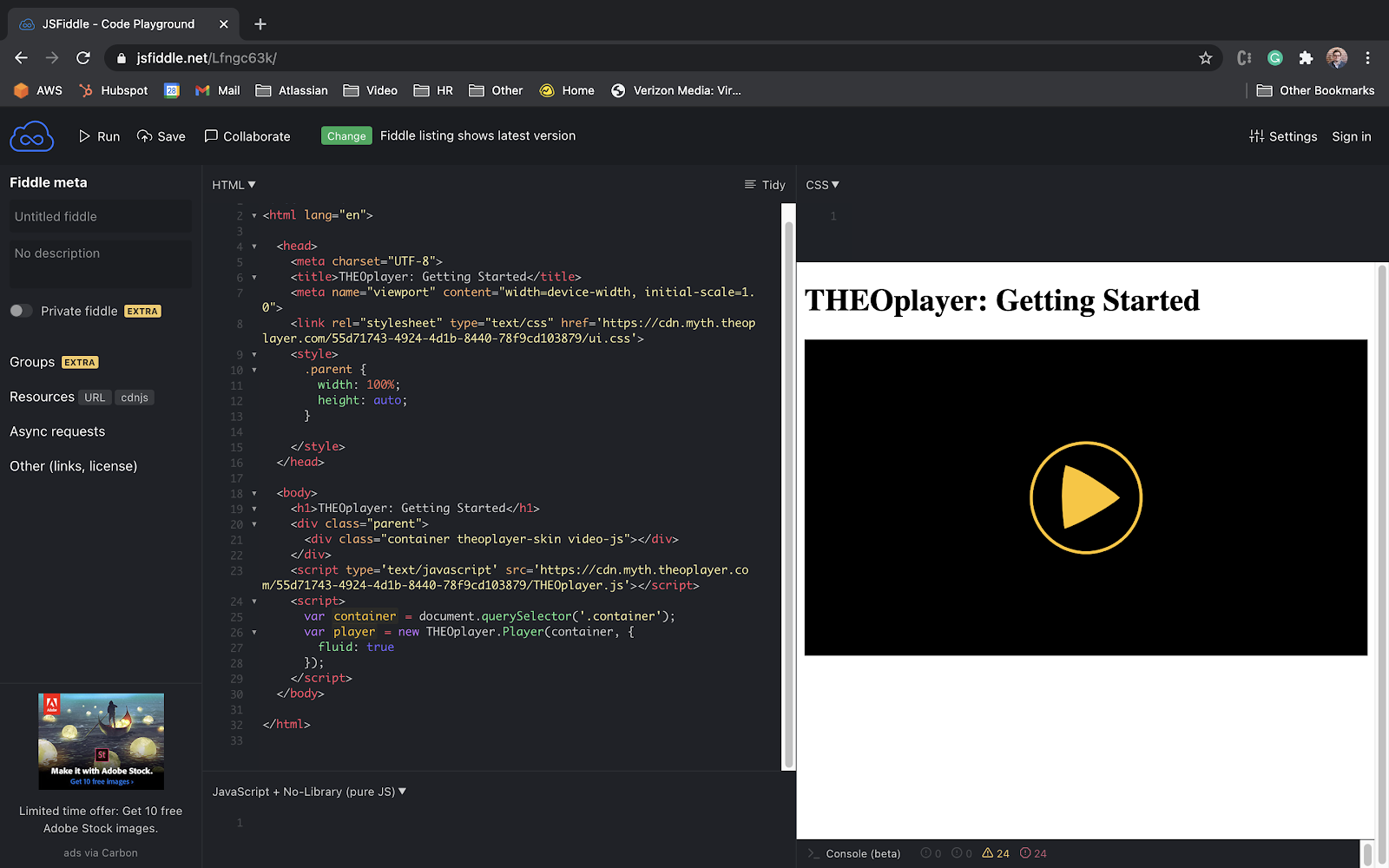Toggle the Private fiddle switch
Viewport: 1389px width, 868px height.
point(21,310)
